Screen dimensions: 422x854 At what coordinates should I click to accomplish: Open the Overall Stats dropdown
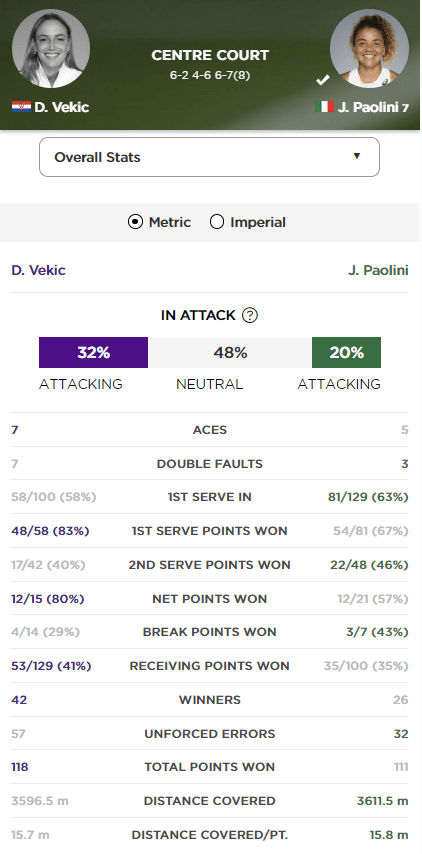(209, 157)
